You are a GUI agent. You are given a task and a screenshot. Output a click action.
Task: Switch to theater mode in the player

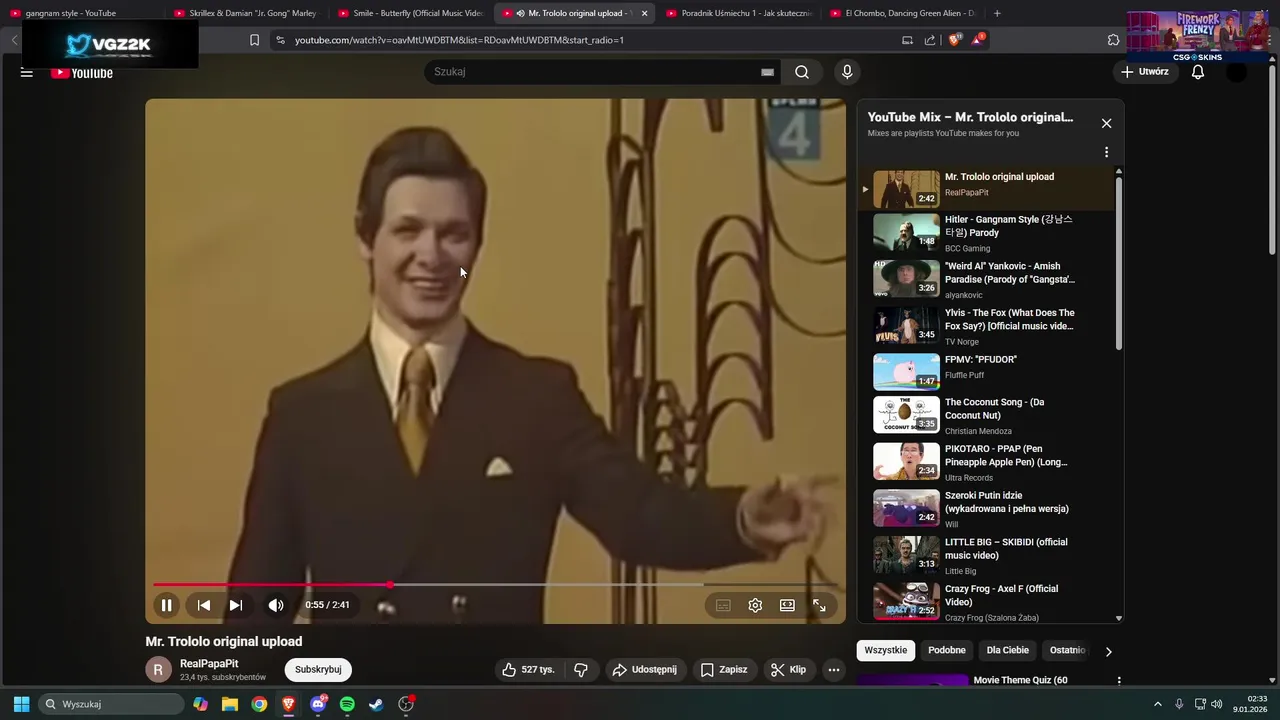pos(787,605)
